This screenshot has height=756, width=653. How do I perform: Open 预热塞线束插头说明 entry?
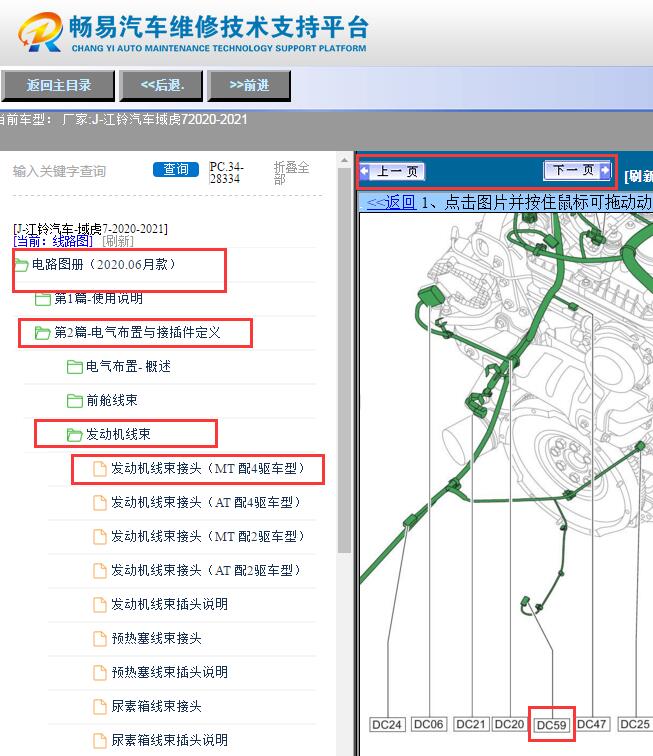coord(169,673)
